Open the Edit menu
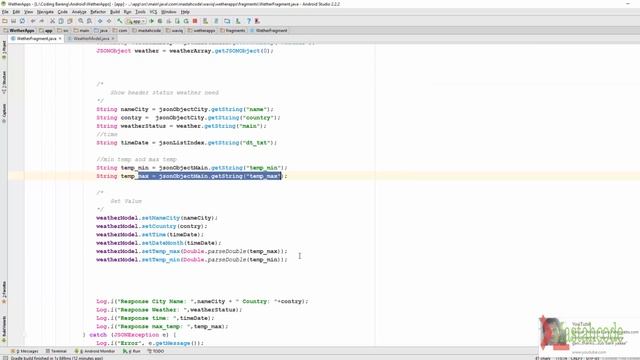640x360 pixels. click(x=16, y=12)
